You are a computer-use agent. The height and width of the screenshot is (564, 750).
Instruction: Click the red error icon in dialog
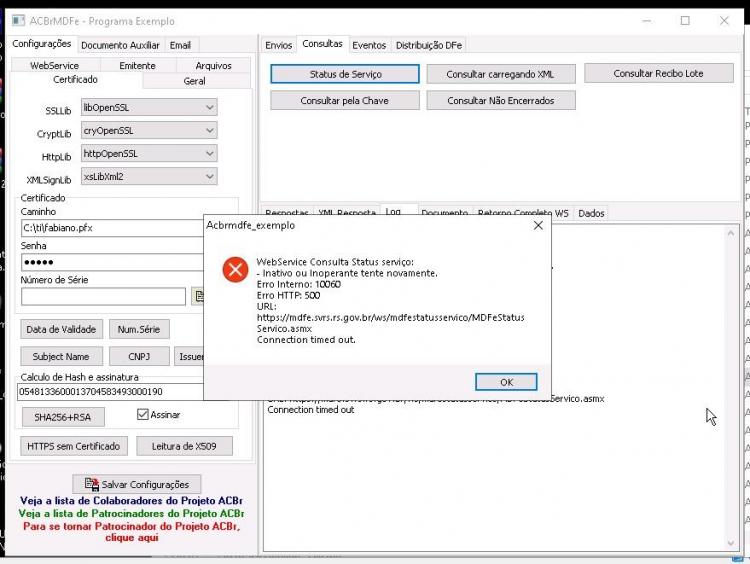[235, 269]
